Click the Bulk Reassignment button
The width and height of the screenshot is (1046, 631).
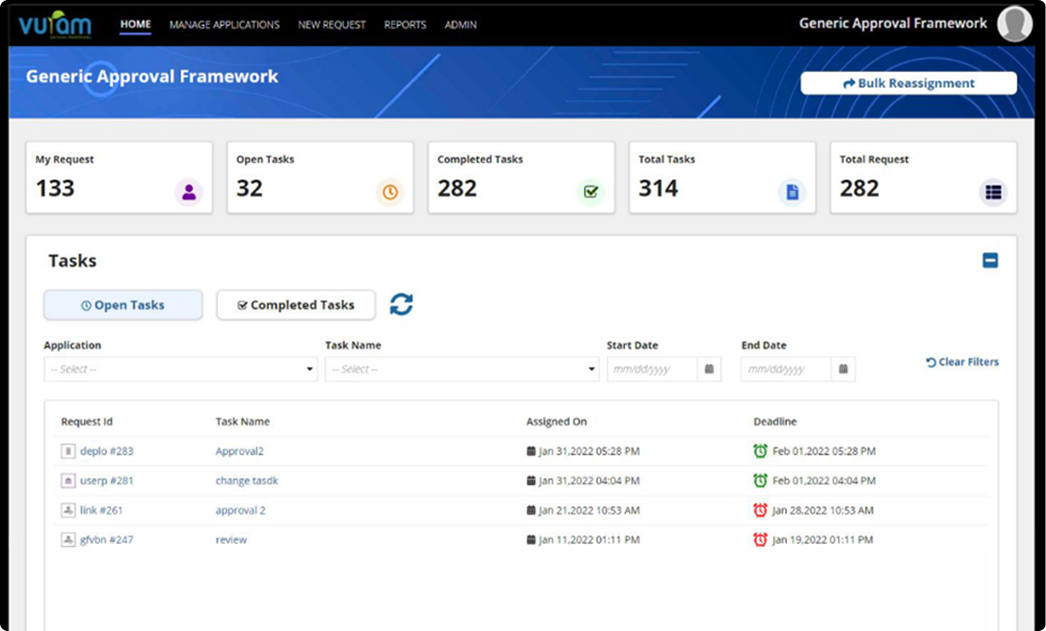908,83
